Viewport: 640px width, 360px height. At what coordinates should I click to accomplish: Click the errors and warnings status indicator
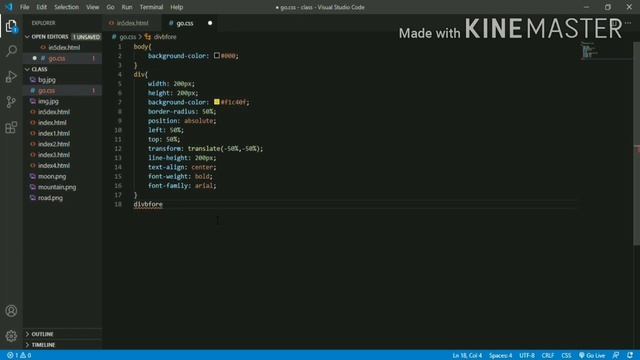19,356
